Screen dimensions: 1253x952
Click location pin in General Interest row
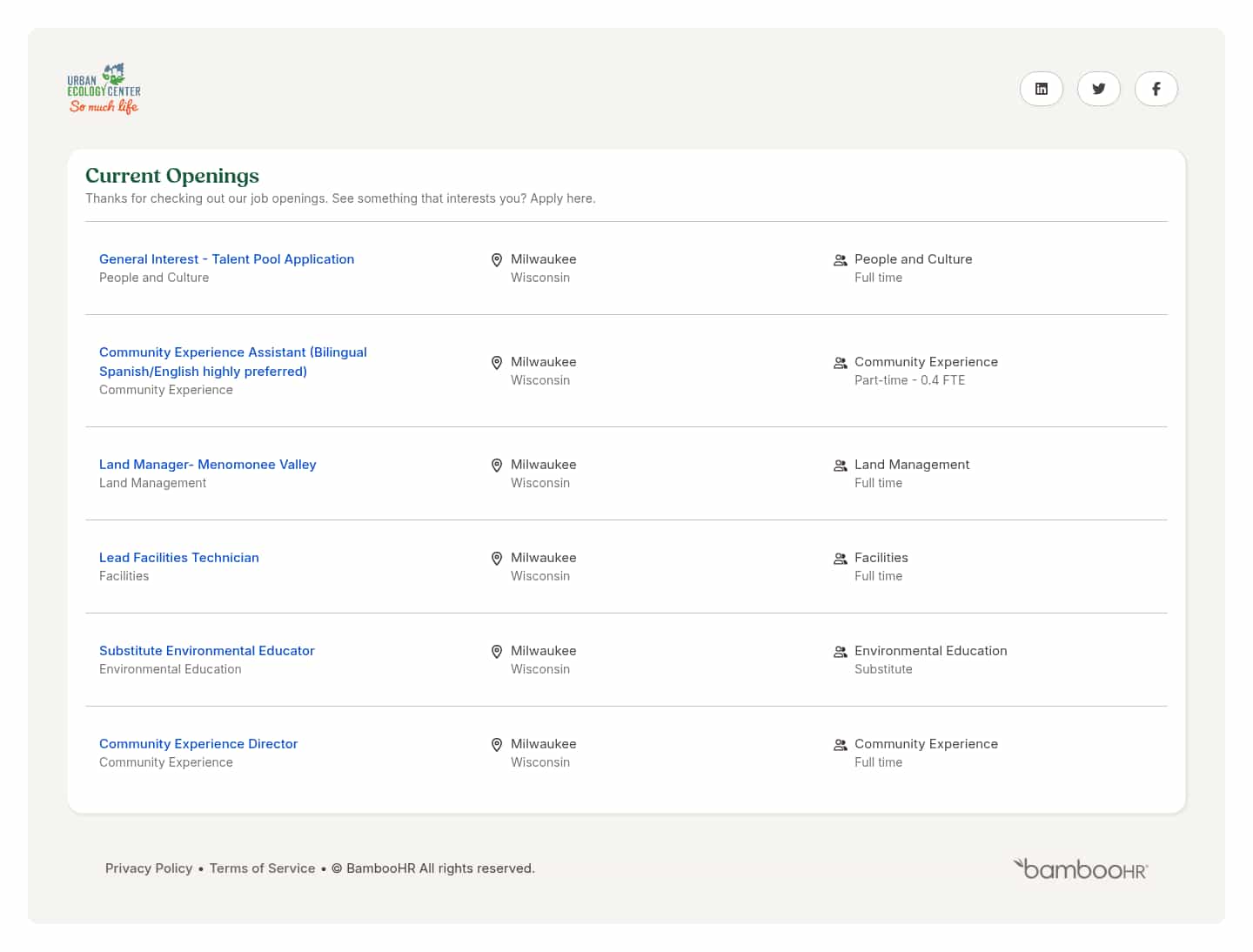click(497, 260)
